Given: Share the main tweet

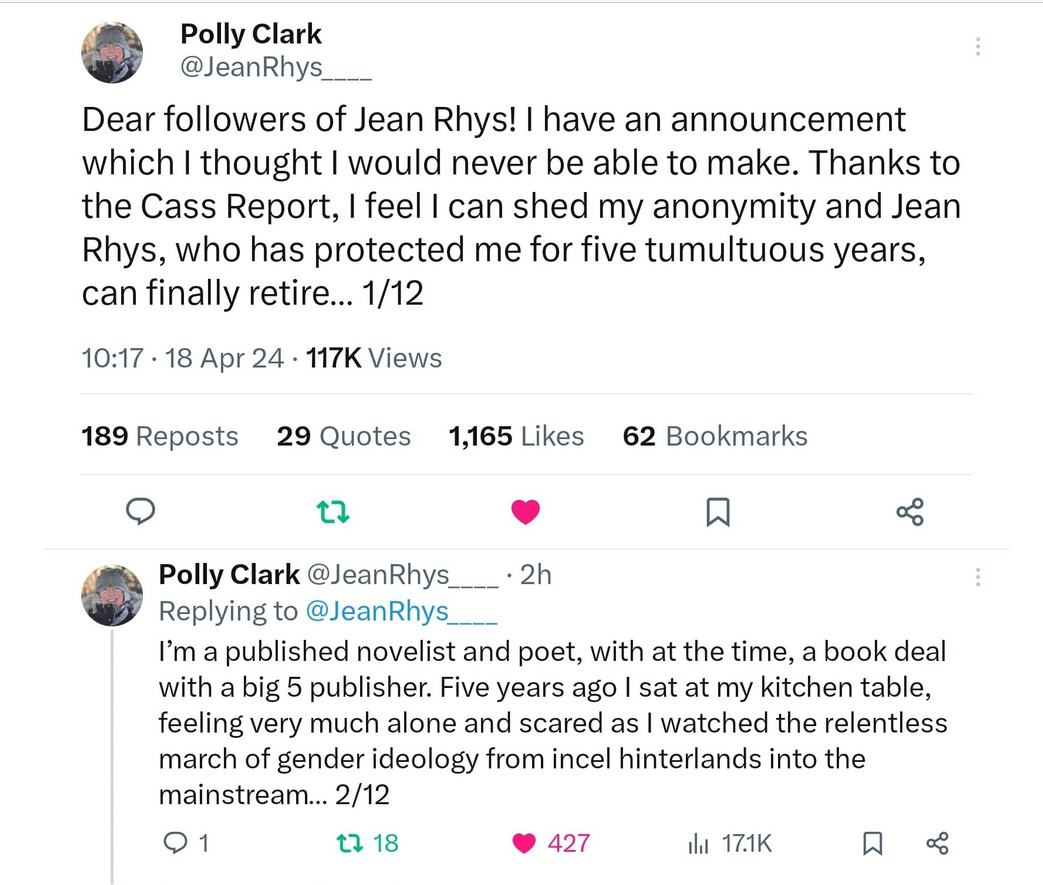Looking at the screenshot, I should tap(909, 511).
